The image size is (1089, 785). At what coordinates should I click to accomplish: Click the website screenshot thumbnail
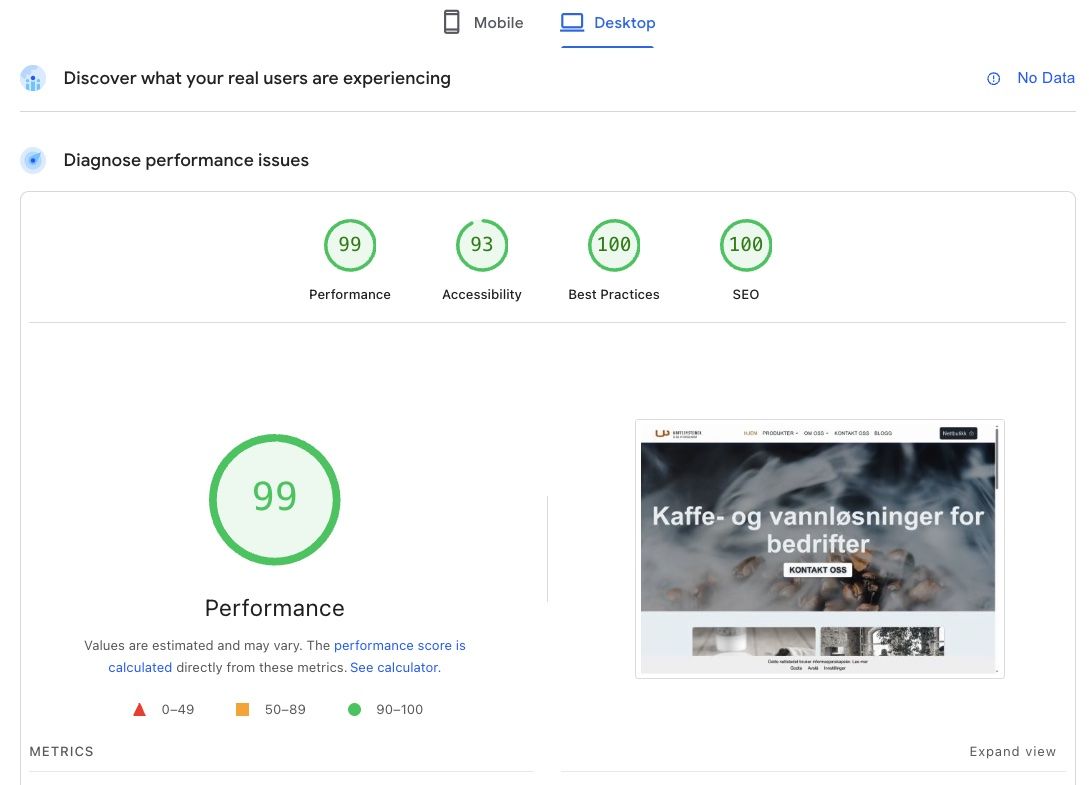[819, 548]
